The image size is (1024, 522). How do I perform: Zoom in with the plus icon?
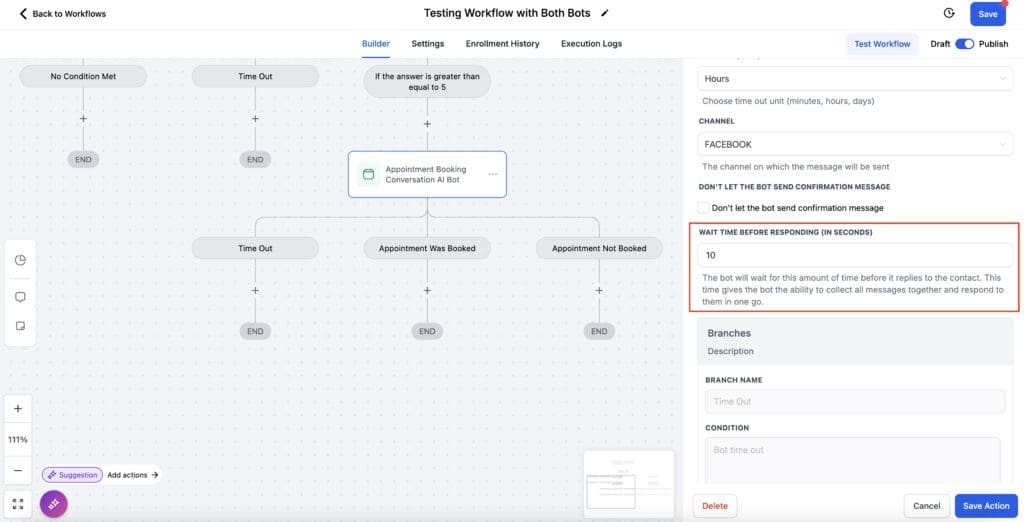[x=19, y=409]
